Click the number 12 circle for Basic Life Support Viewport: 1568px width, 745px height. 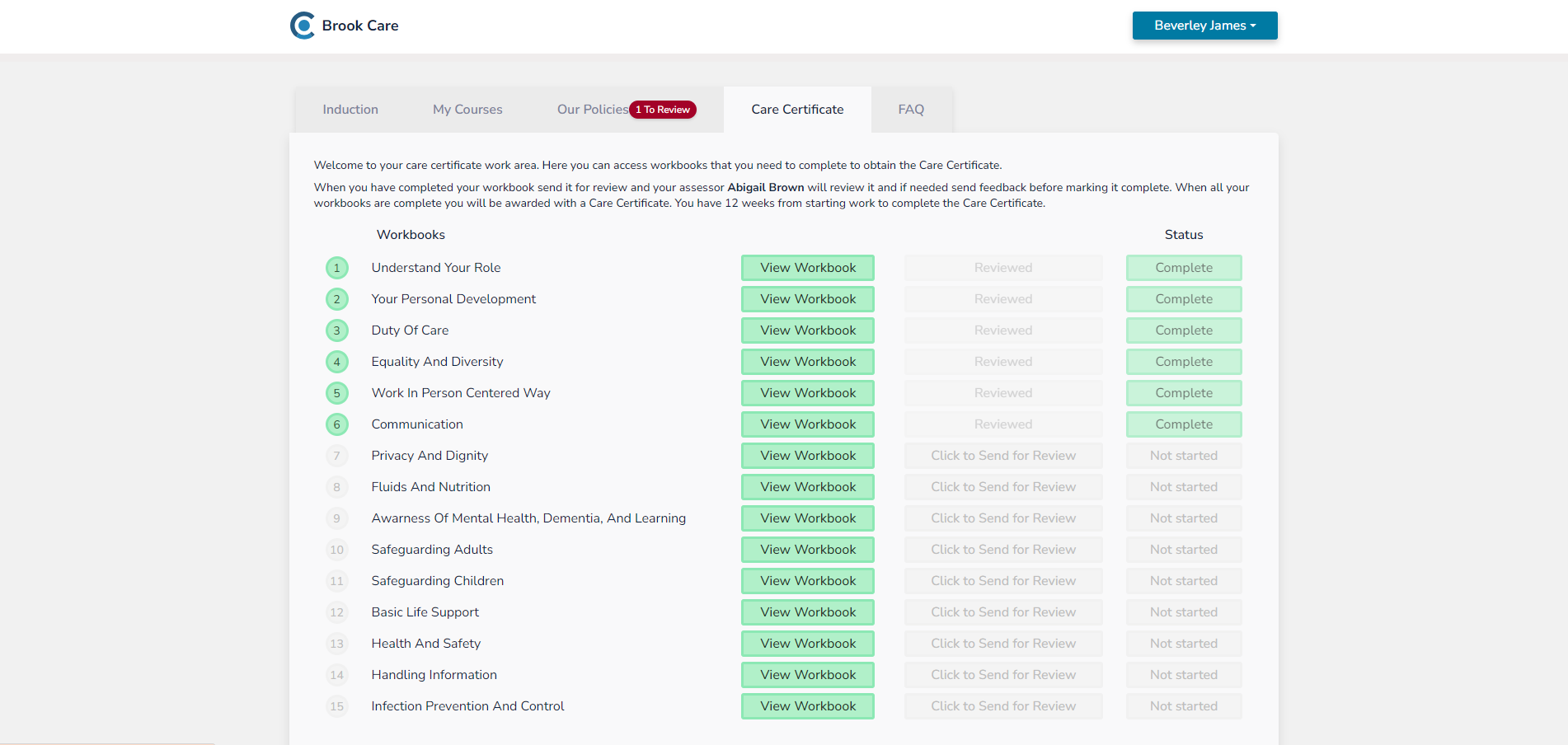click(x=336, y=612)
